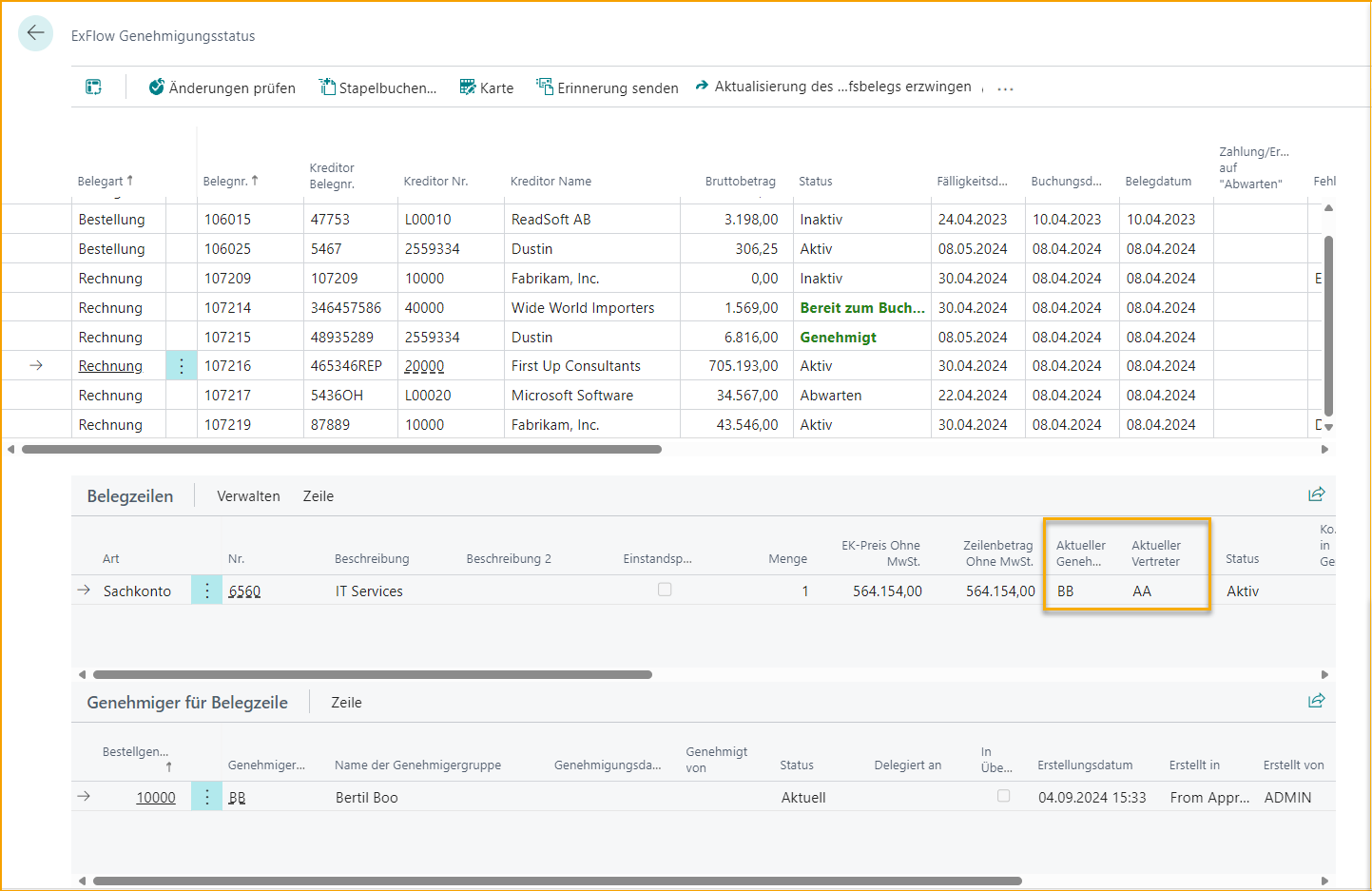
Task: Sort by Belegart column header
Action: tap(105, 181)
